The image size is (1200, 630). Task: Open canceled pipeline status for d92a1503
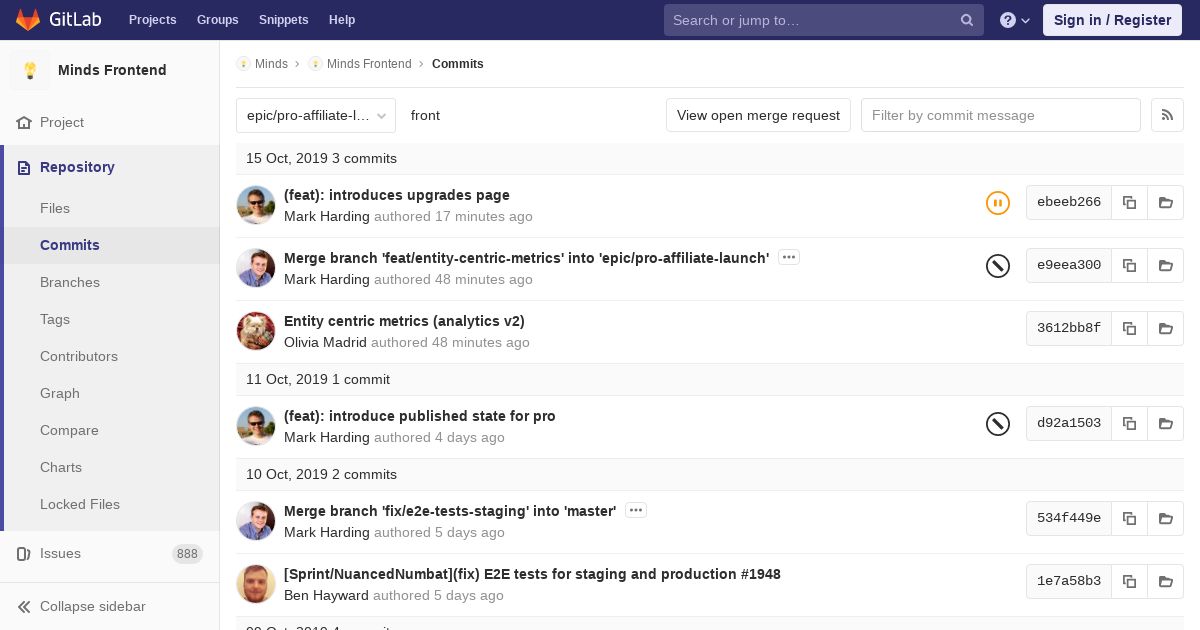point(997,424)
